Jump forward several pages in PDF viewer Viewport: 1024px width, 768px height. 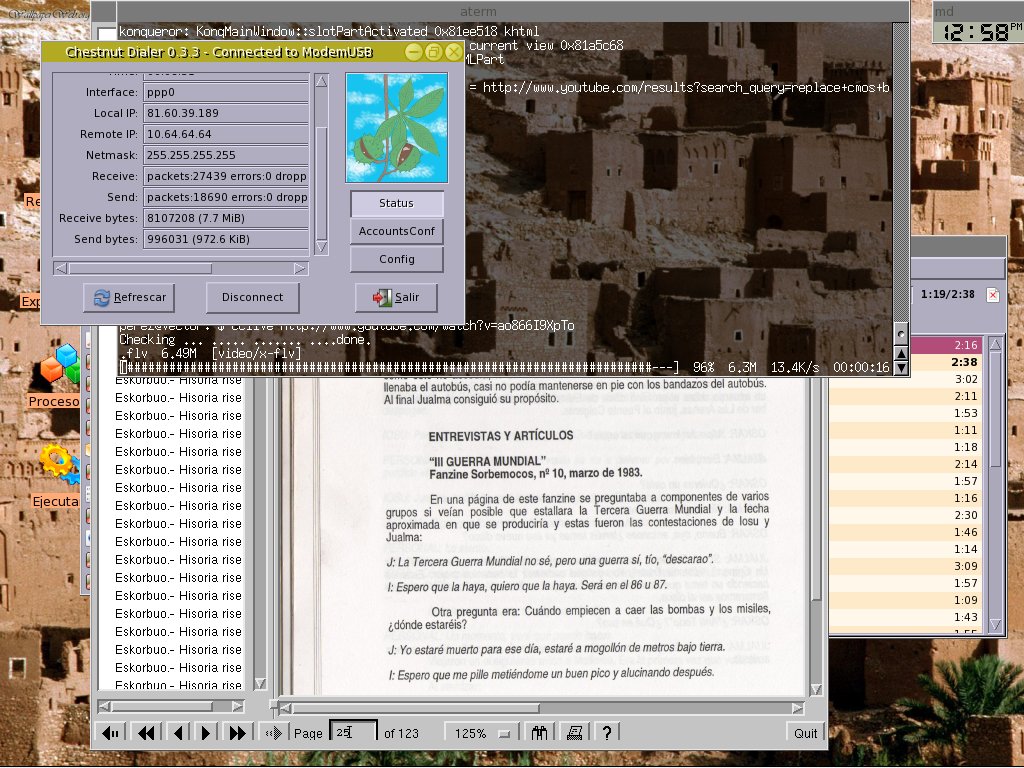pos(237,733)
